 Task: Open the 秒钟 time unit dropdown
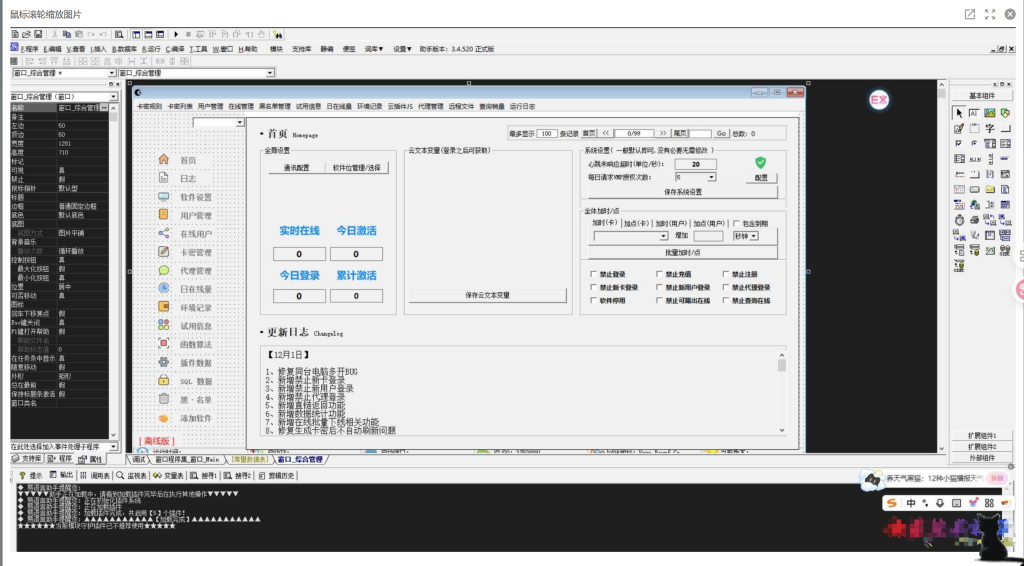click(755, 236)
